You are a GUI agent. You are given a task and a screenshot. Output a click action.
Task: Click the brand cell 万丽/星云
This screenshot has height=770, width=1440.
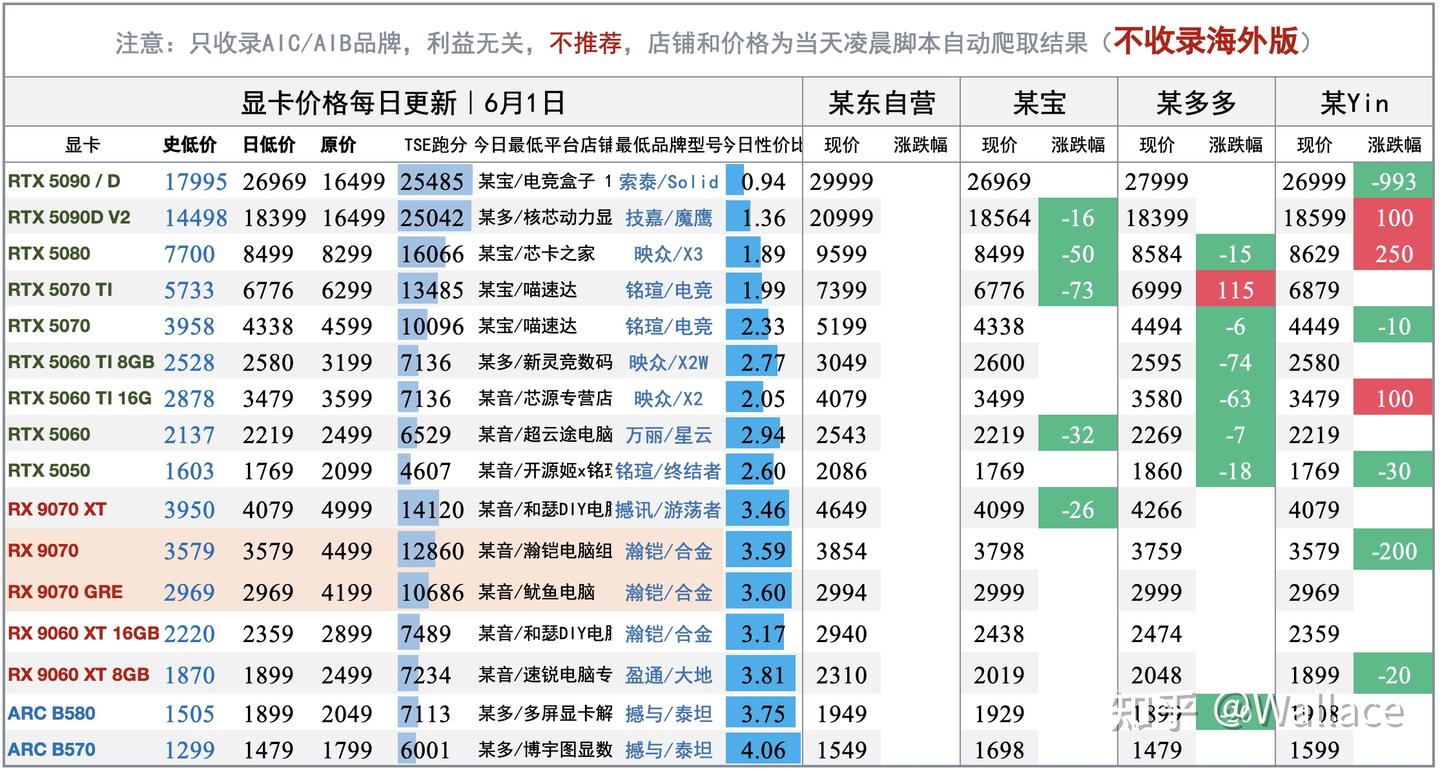669,435
